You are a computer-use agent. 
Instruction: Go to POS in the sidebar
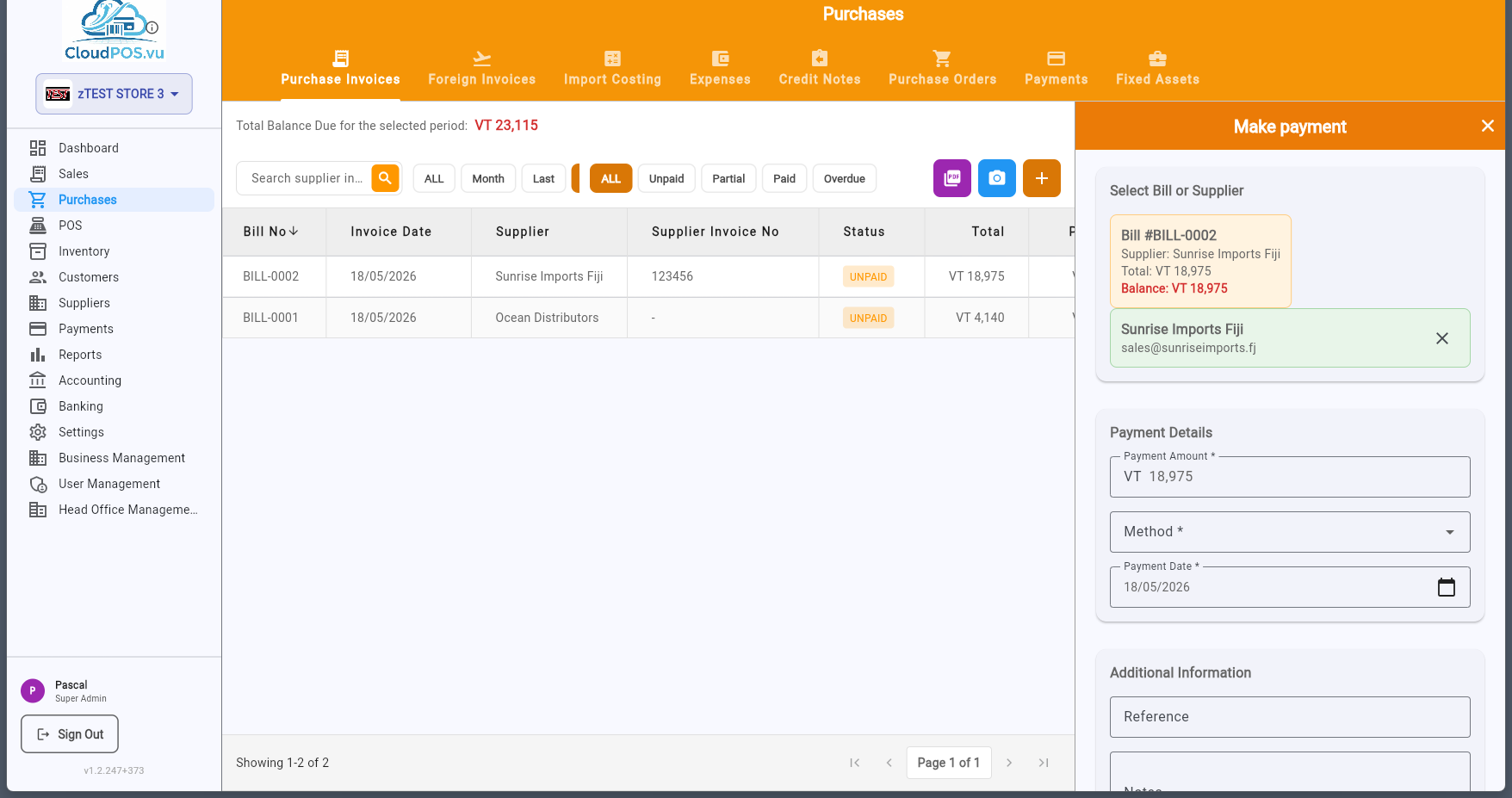pos(114,226)
